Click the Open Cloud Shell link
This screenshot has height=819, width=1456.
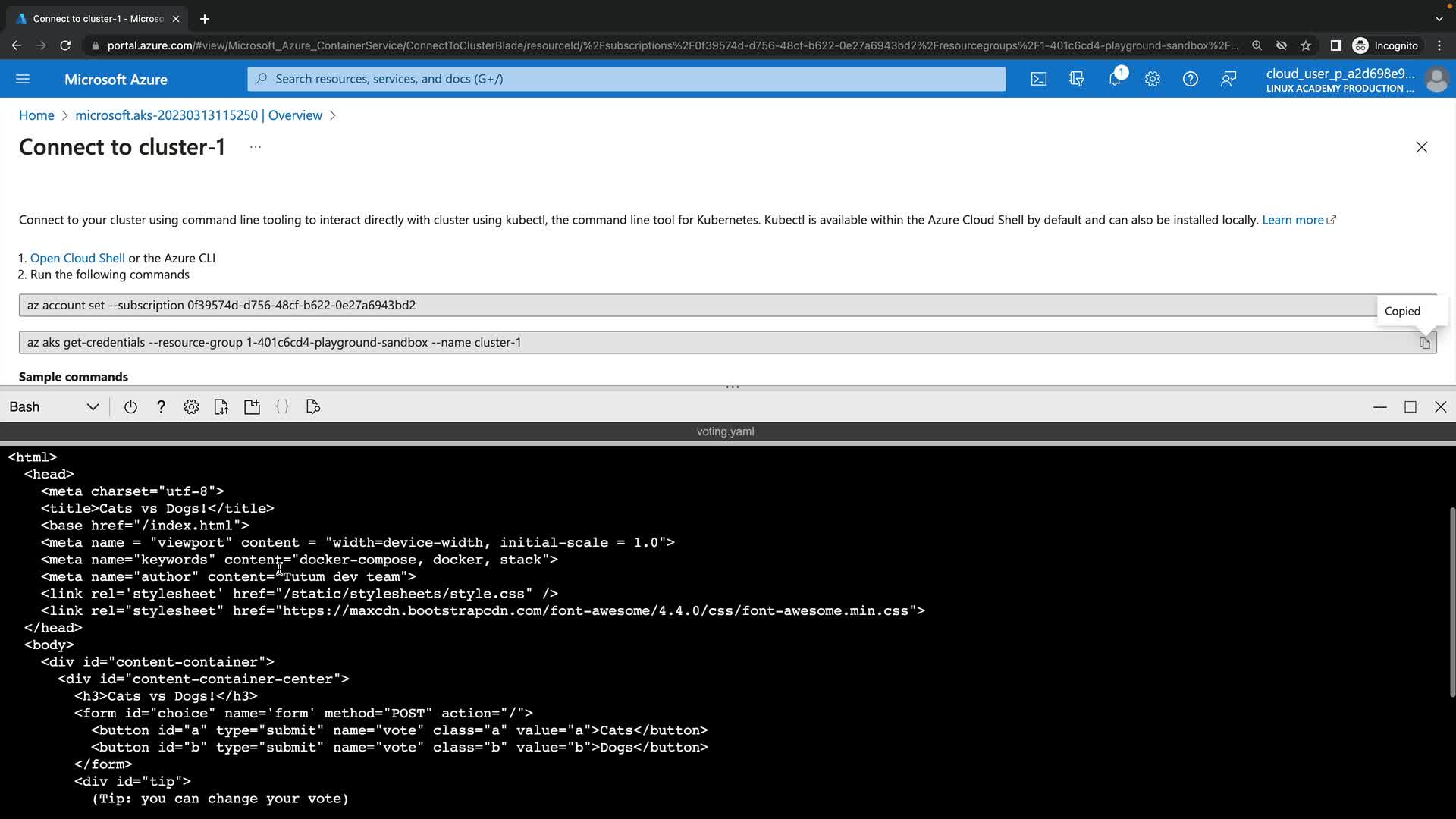tap(77, 258)
